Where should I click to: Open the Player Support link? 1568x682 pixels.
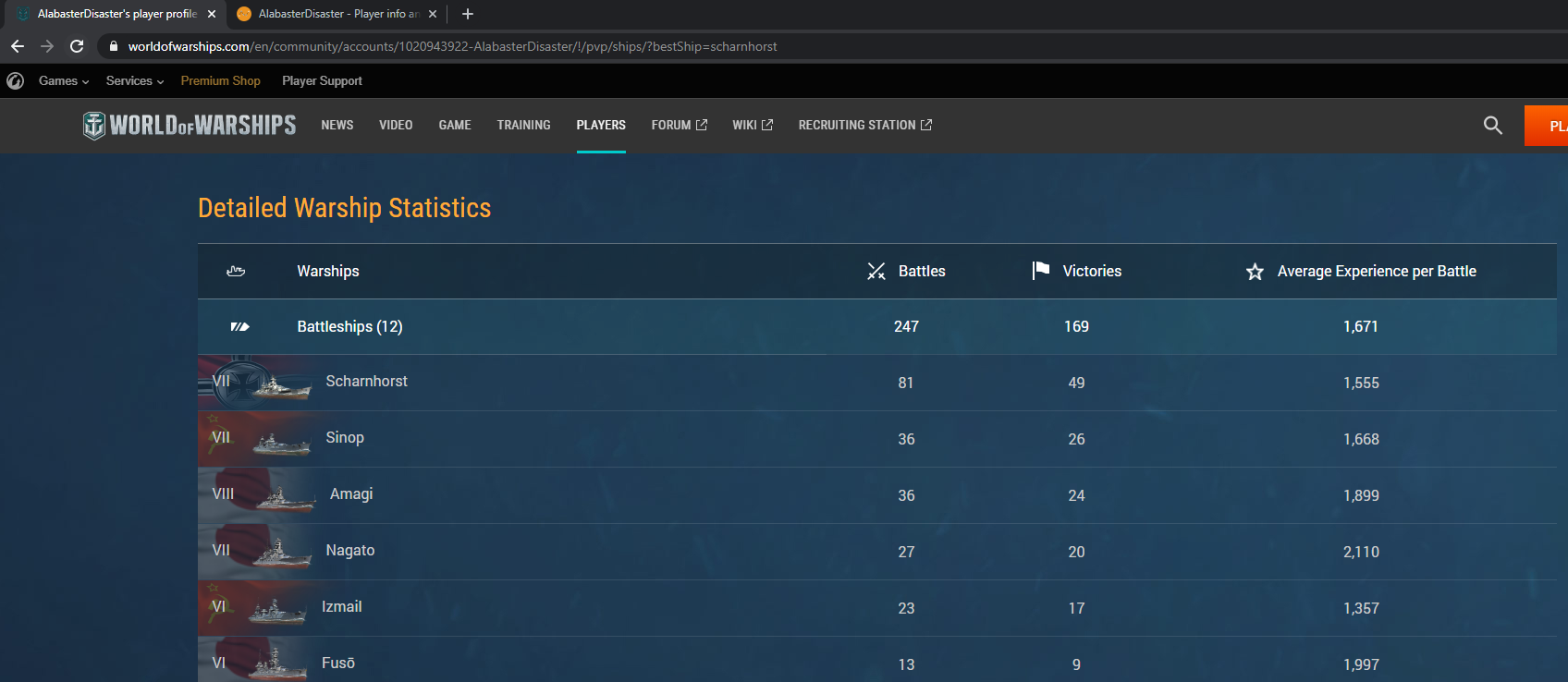coord(322,81)
